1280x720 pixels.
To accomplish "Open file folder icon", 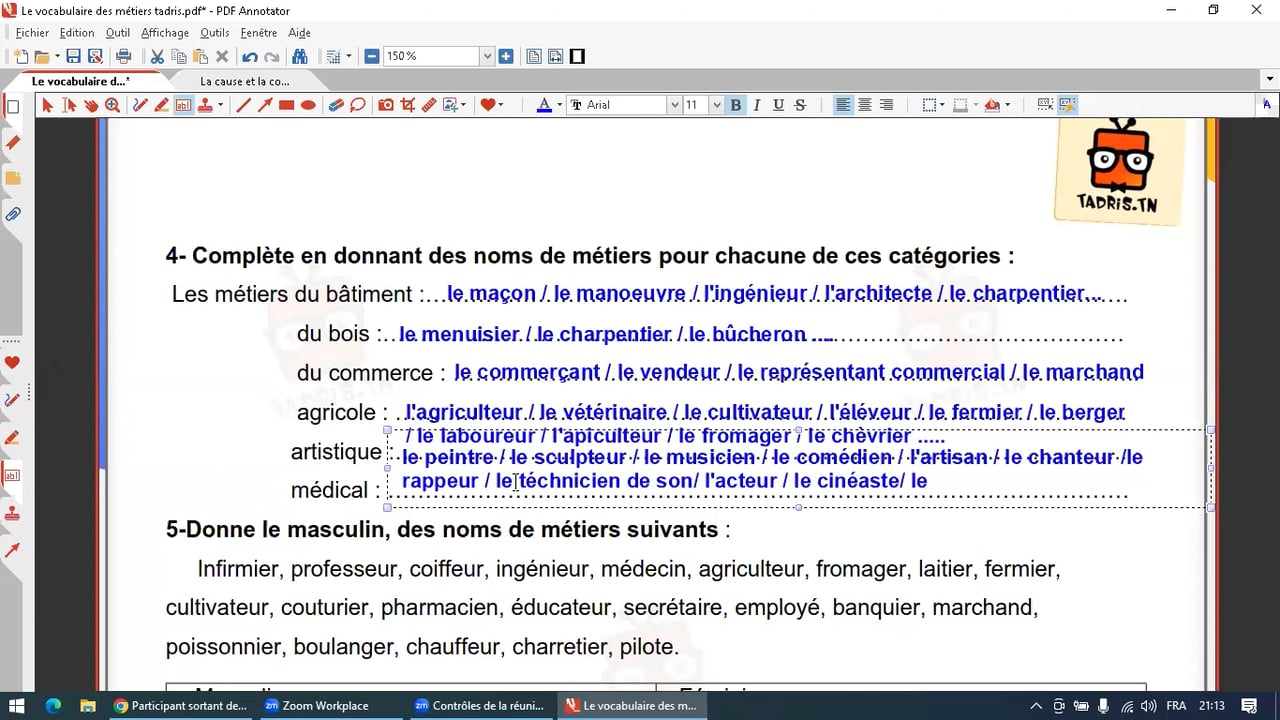I will pos(42,57).
